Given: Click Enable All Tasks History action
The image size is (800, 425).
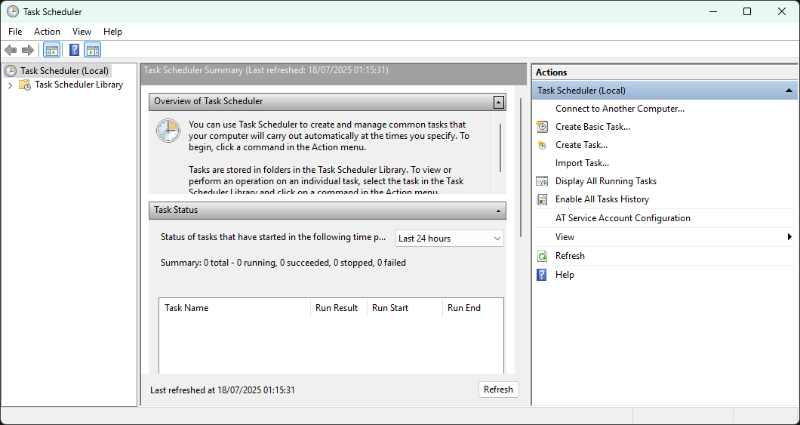Looking at the screenshot, I should pos(602,199).
